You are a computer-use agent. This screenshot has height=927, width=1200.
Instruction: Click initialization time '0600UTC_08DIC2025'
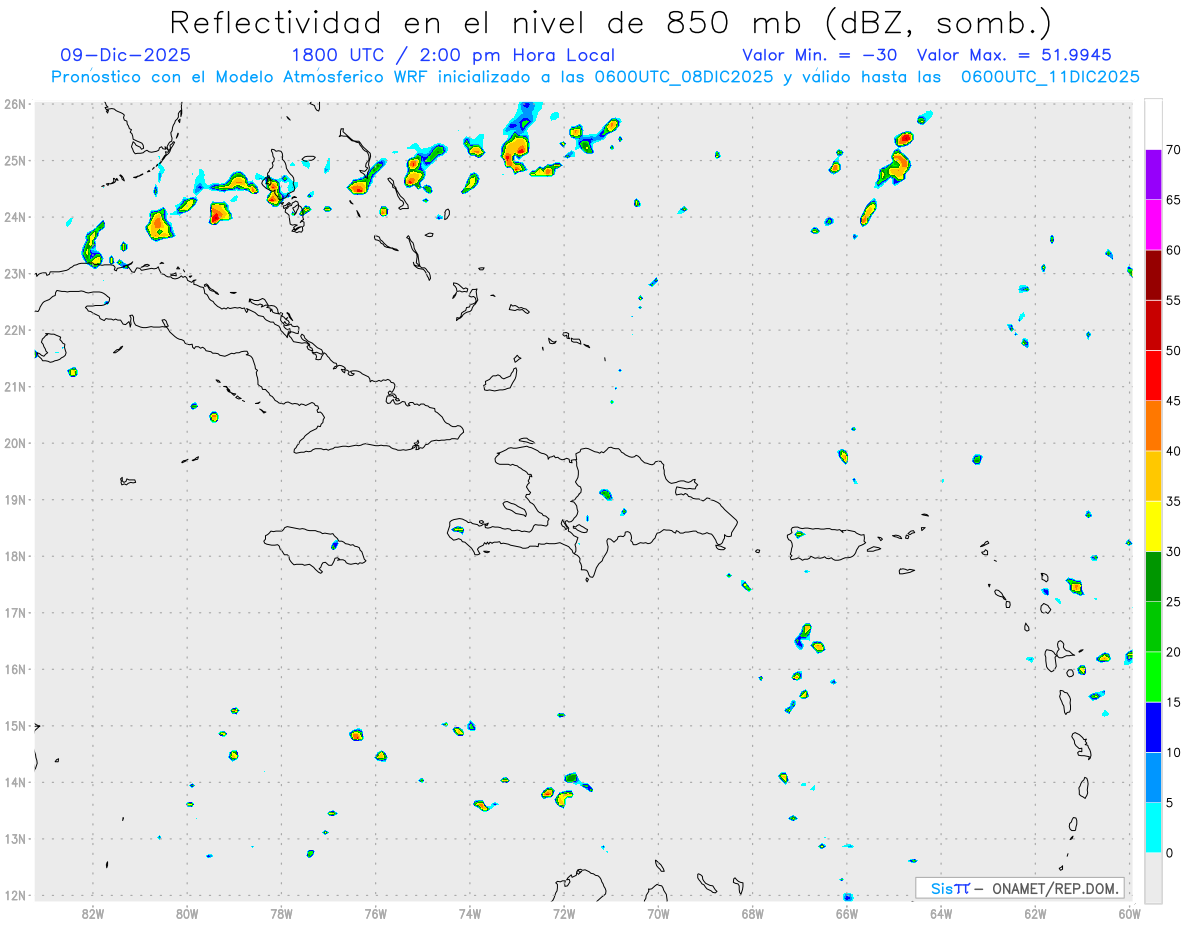[684, 77]
